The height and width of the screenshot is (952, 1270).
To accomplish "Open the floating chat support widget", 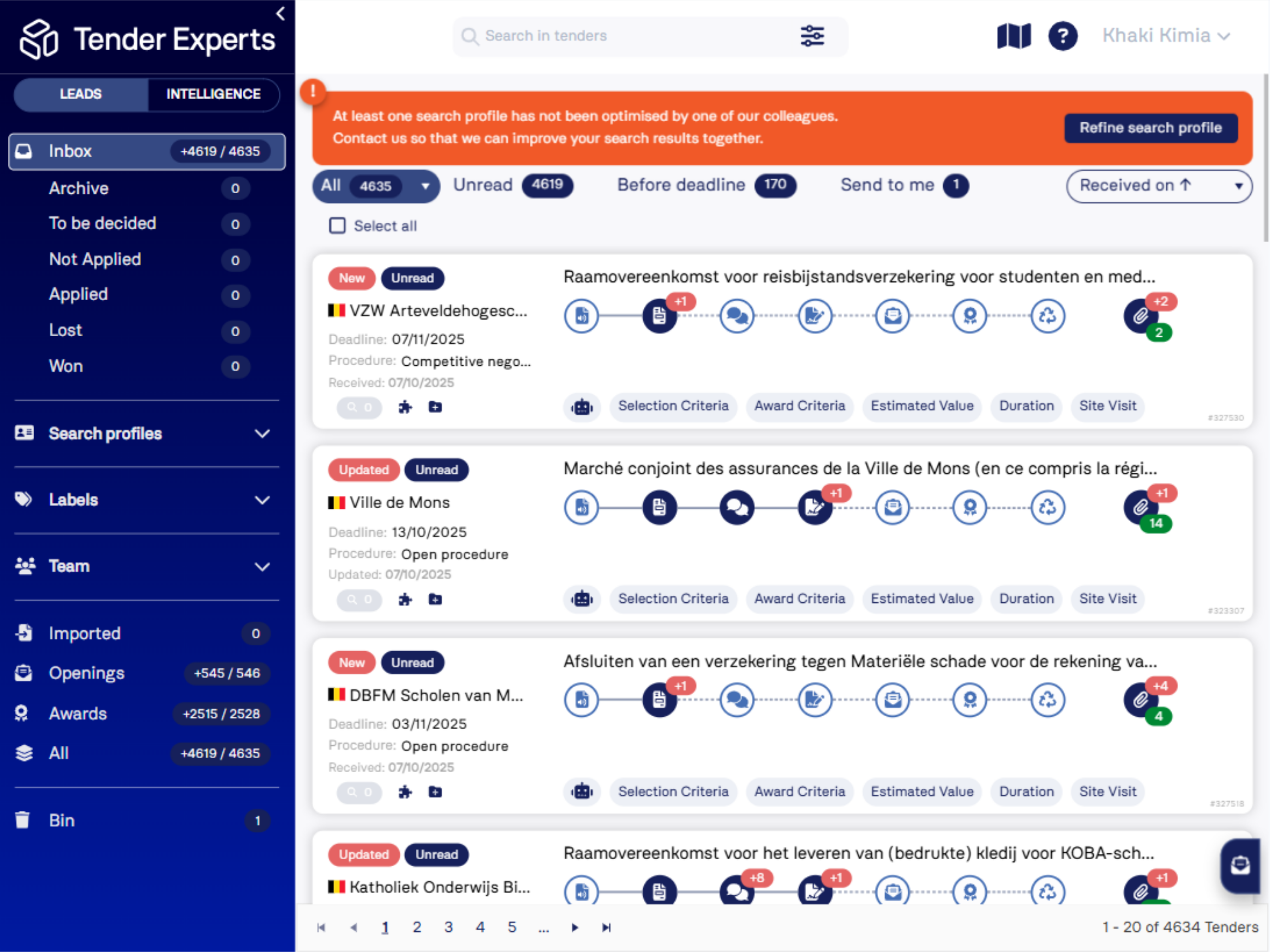I will (x=1241, y=865).
